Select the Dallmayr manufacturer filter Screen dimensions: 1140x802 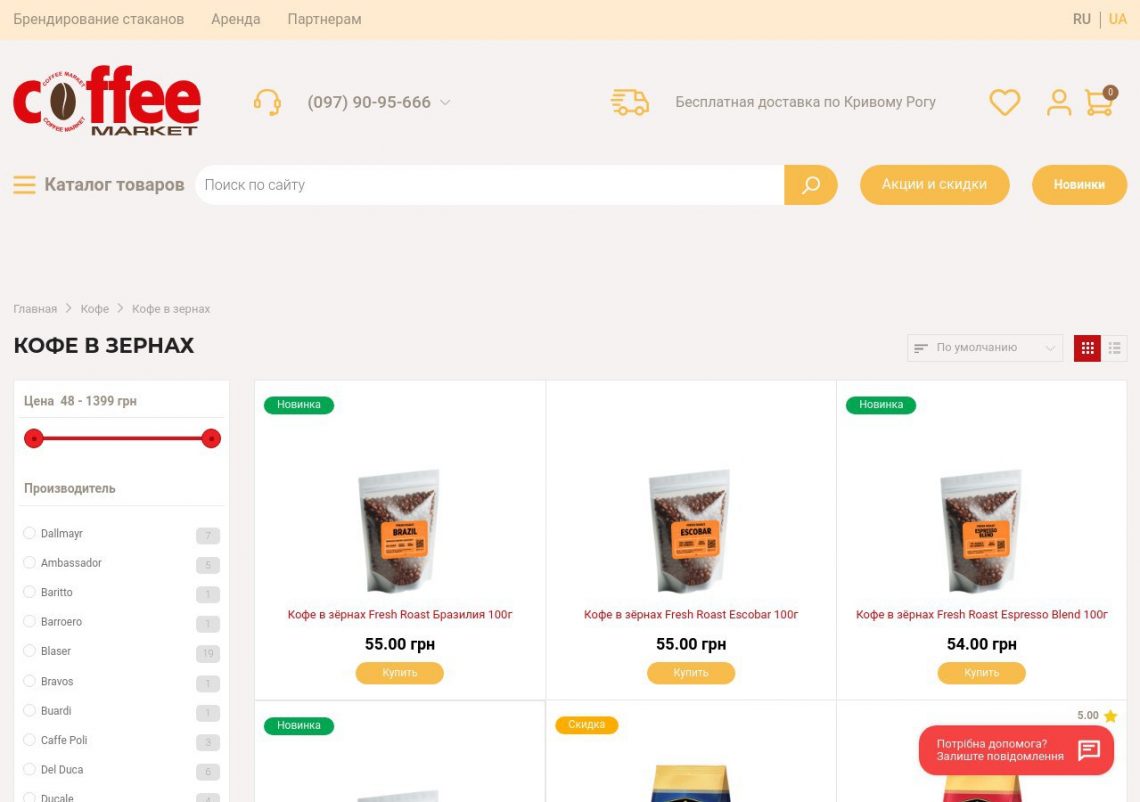point(29,533)
